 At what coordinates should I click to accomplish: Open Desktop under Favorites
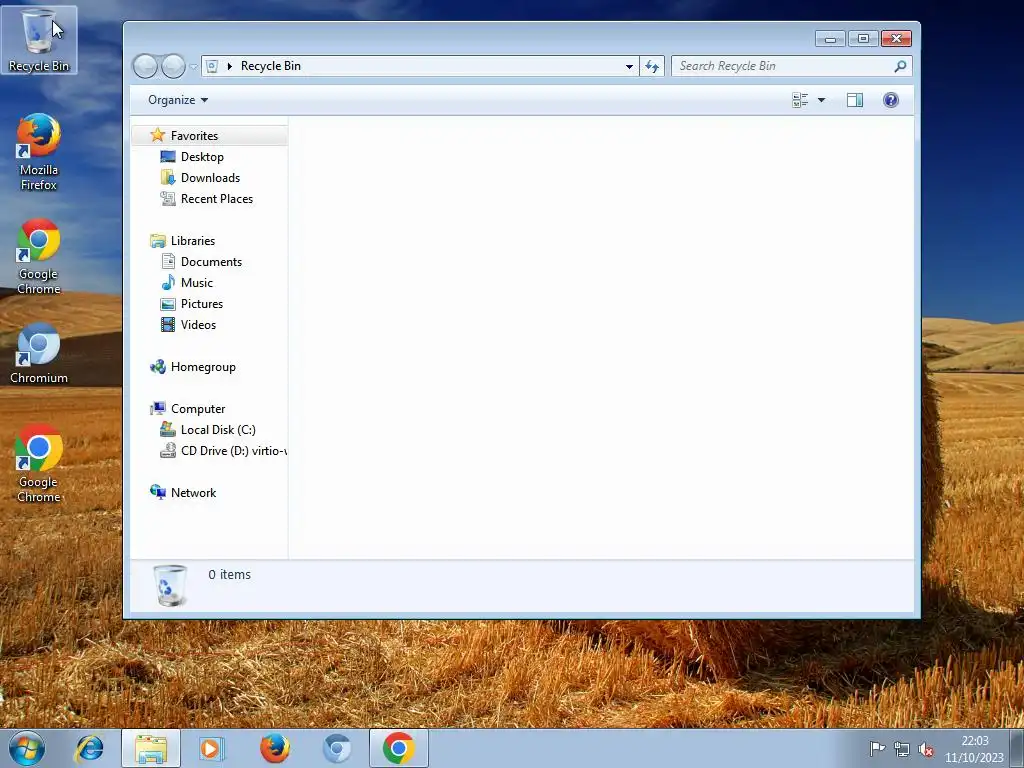[202, 157]
